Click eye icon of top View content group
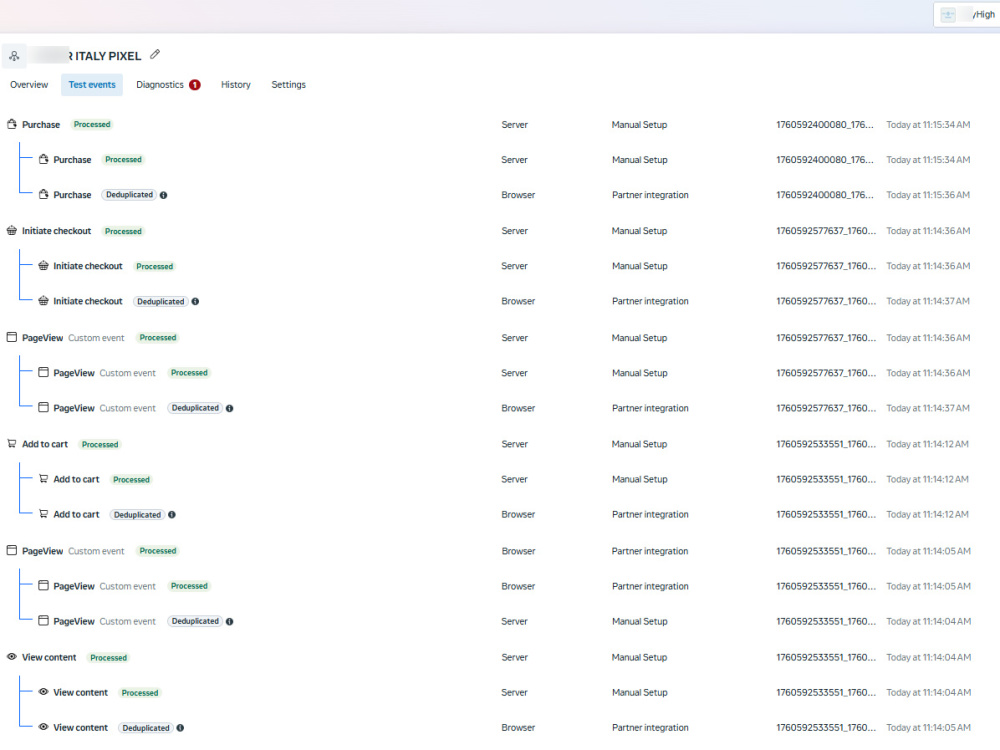 point(11,657)
